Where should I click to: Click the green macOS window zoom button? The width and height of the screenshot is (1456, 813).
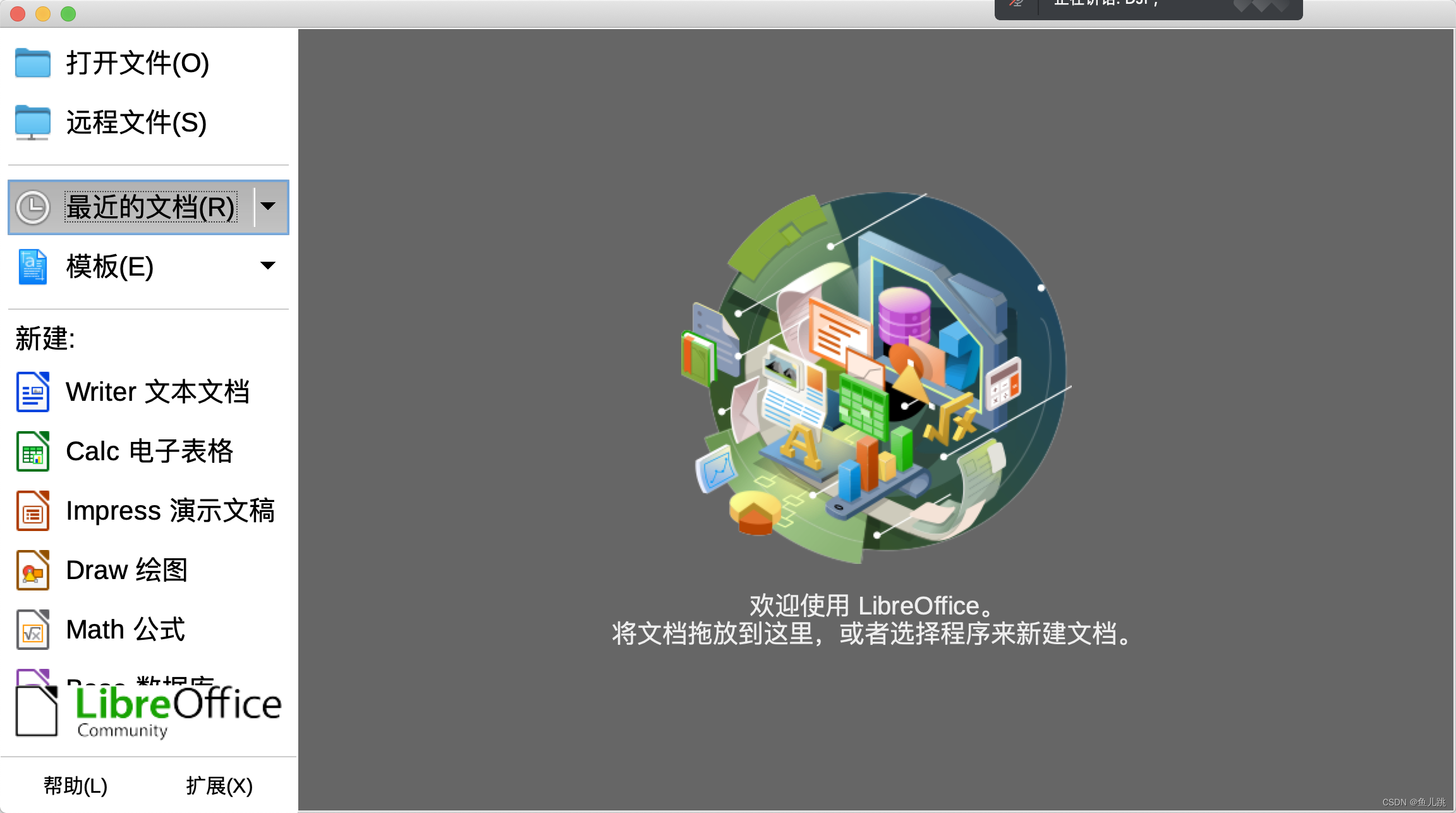point(68,13)
